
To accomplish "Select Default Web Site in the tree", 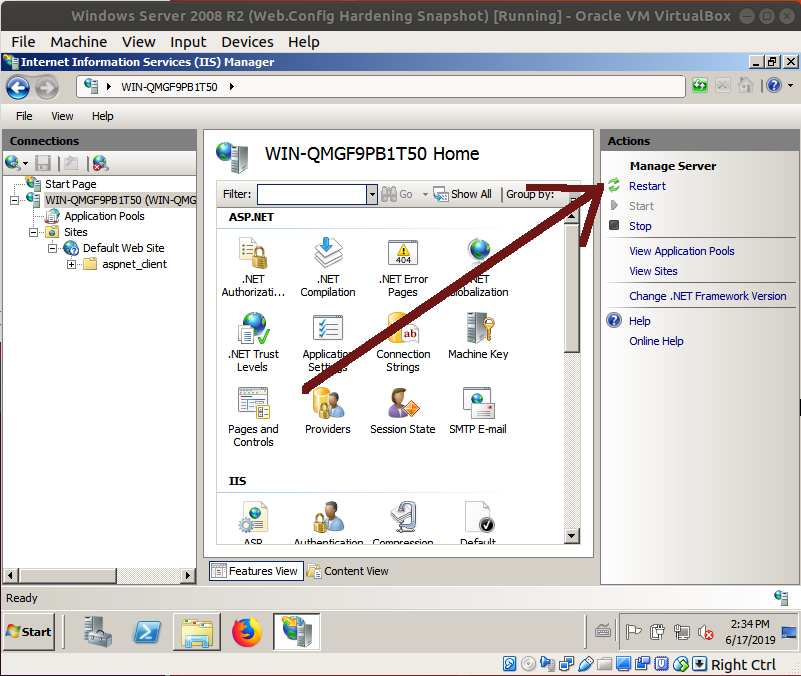I will coord(124,248).
